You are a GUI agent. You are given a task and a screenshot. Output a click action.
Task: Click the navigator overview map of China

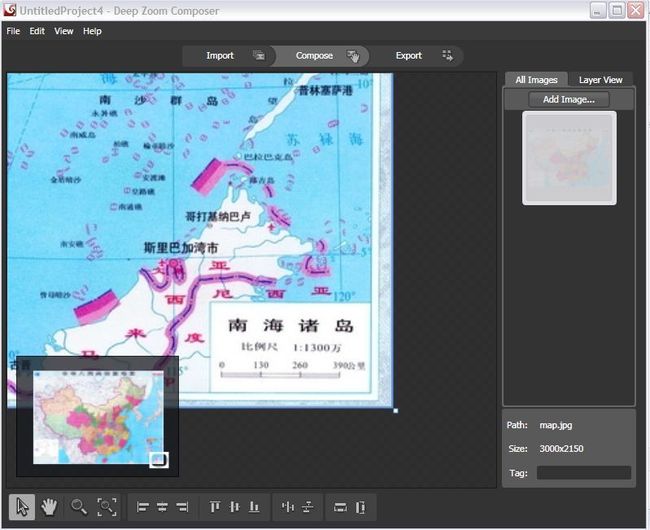coord(98,417)
